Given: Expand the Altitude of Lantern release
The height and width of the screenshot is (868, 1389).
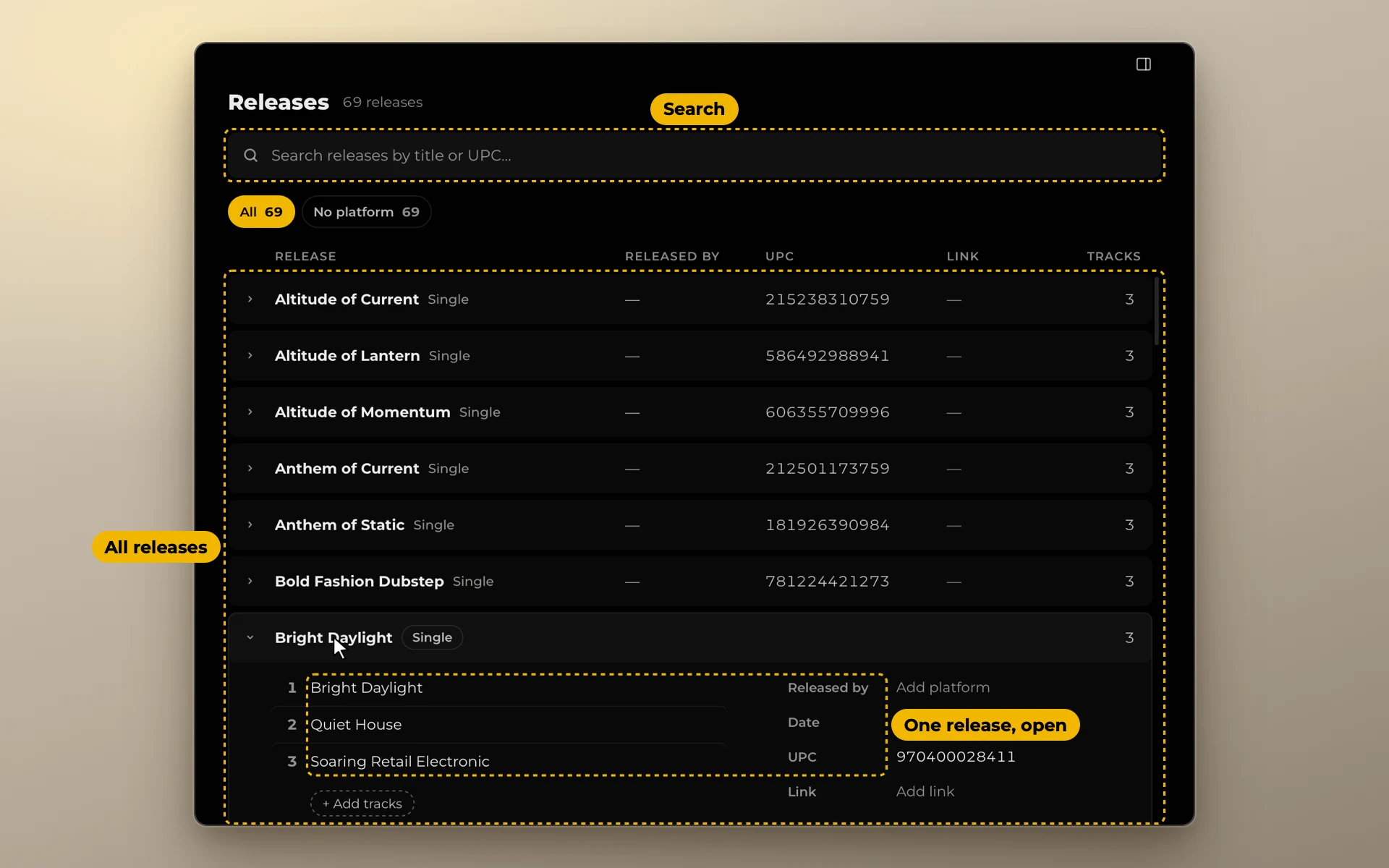Looking at the screenshot, I should (x=250, y=356).
